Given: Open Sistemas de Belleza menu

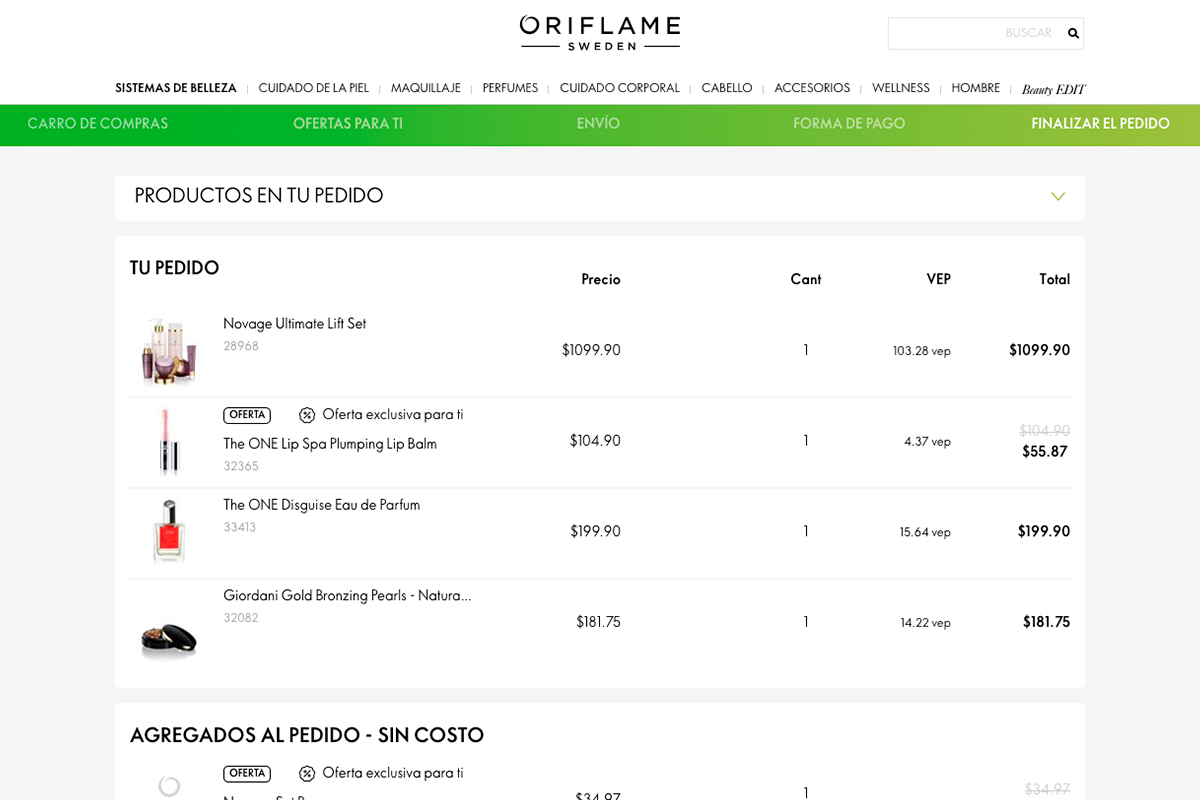Looking at the screenshot, I should [x=176, y=88].
